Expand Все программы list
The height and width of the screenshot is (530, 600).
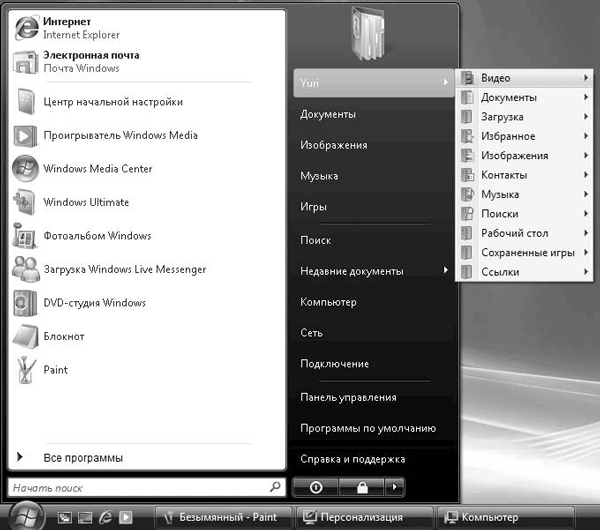(83, 458)
